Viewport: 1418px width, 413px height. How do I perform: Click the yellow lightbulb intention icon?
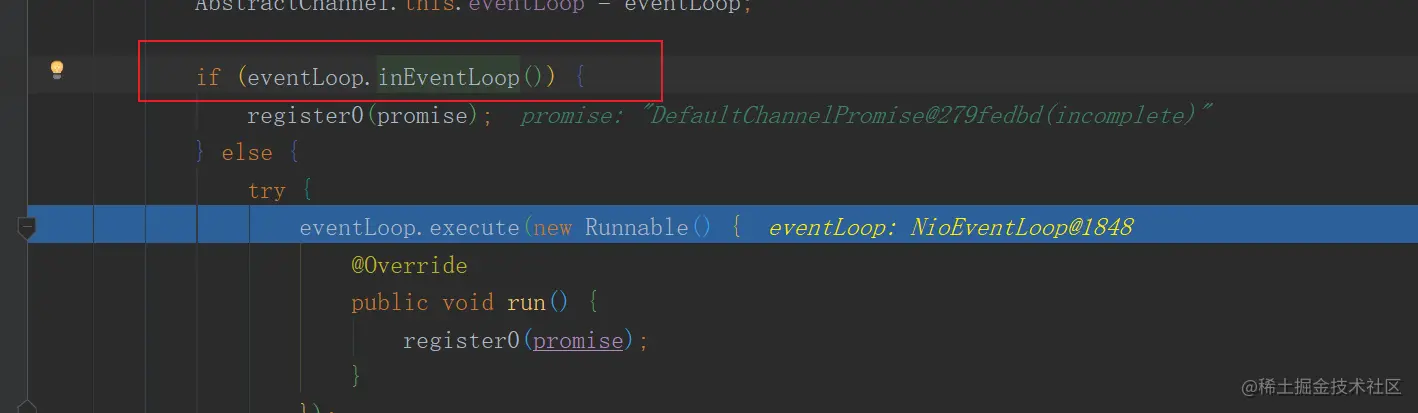click(x=57, y=70)
